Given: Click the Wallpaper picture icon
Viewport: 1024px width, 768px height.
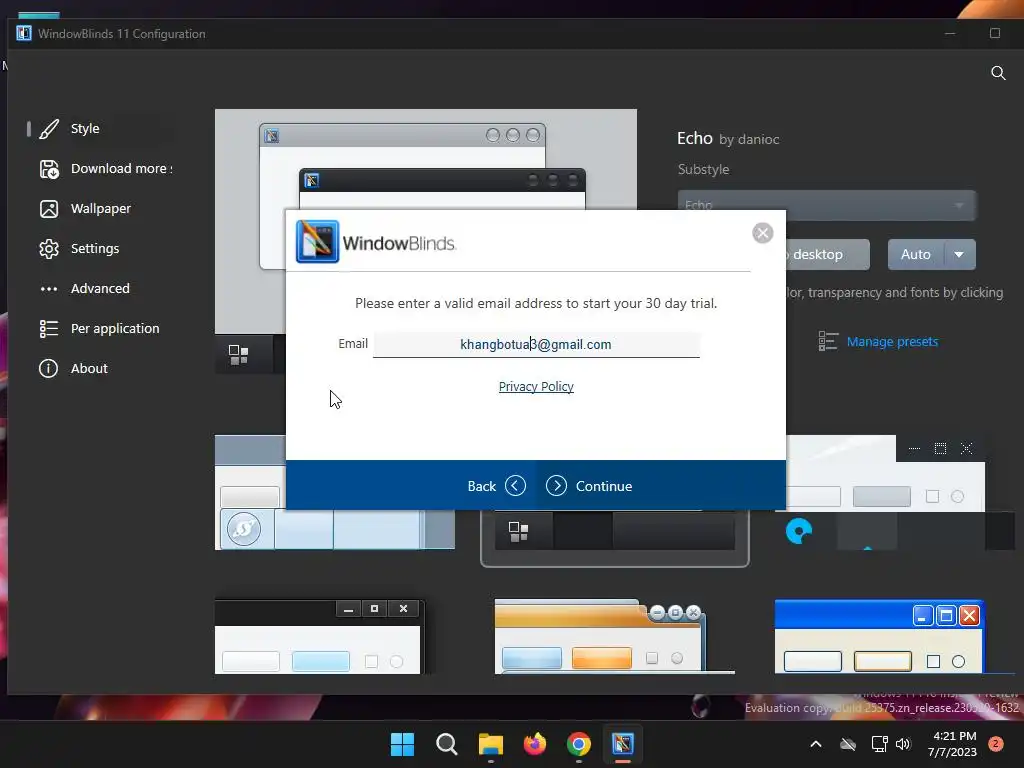Looking at the screenshot, I should click(x=49, y=209).
